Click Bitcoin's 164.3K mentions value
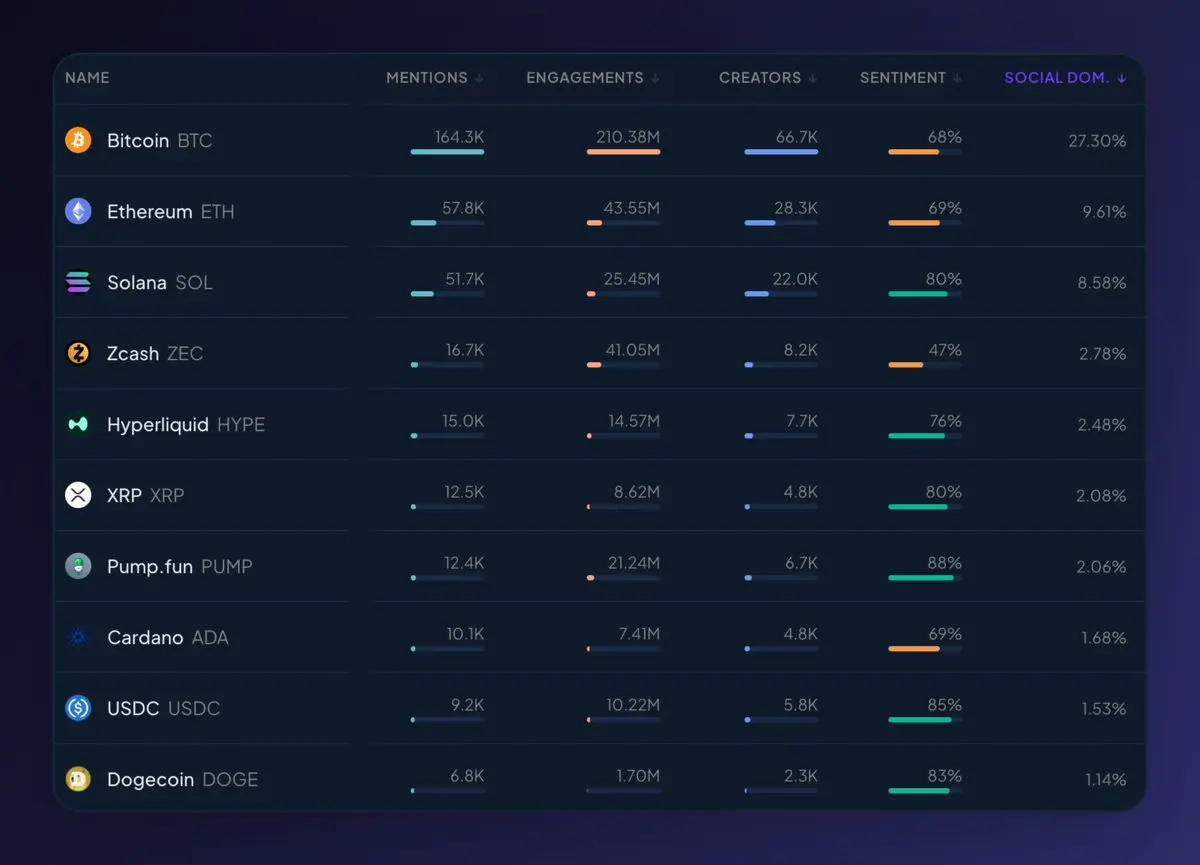 (459, 137)
